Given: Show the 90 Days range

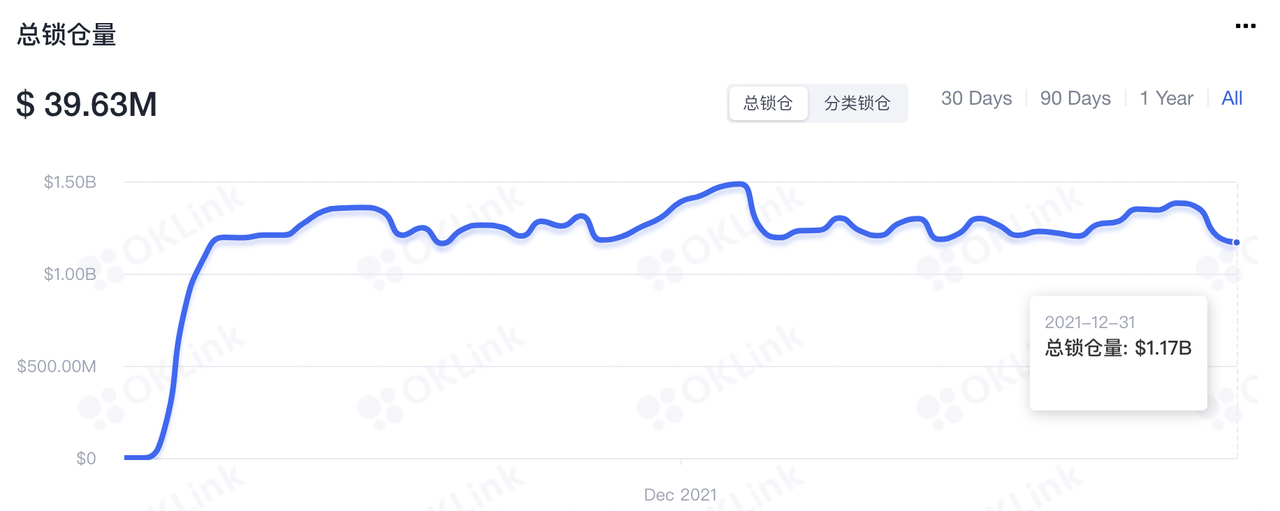Looking at the screenshot, I should pos(1075,98).
